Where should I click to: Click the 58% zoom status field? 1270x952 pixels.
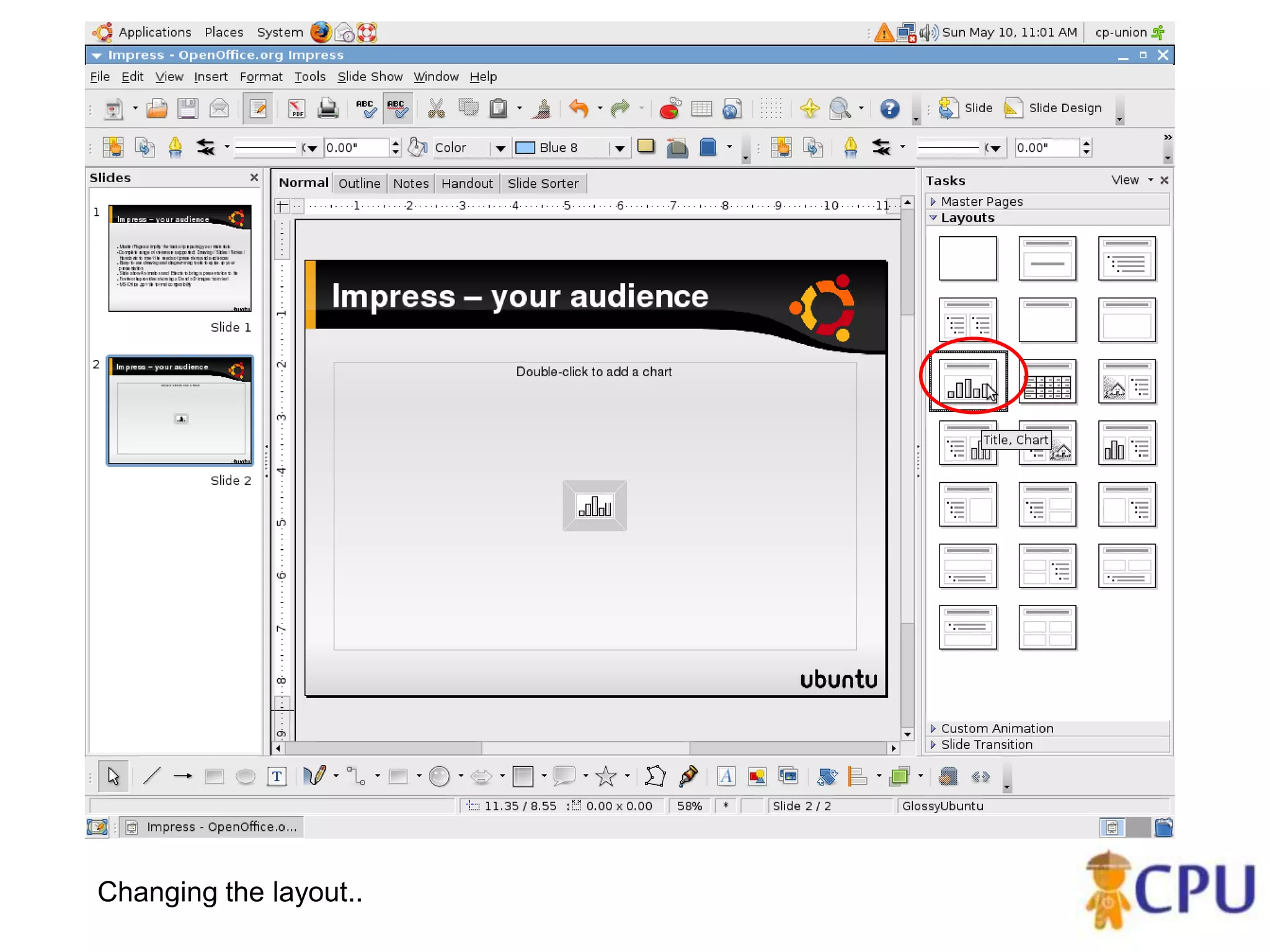pyautogui.click(x=689, y=806)
